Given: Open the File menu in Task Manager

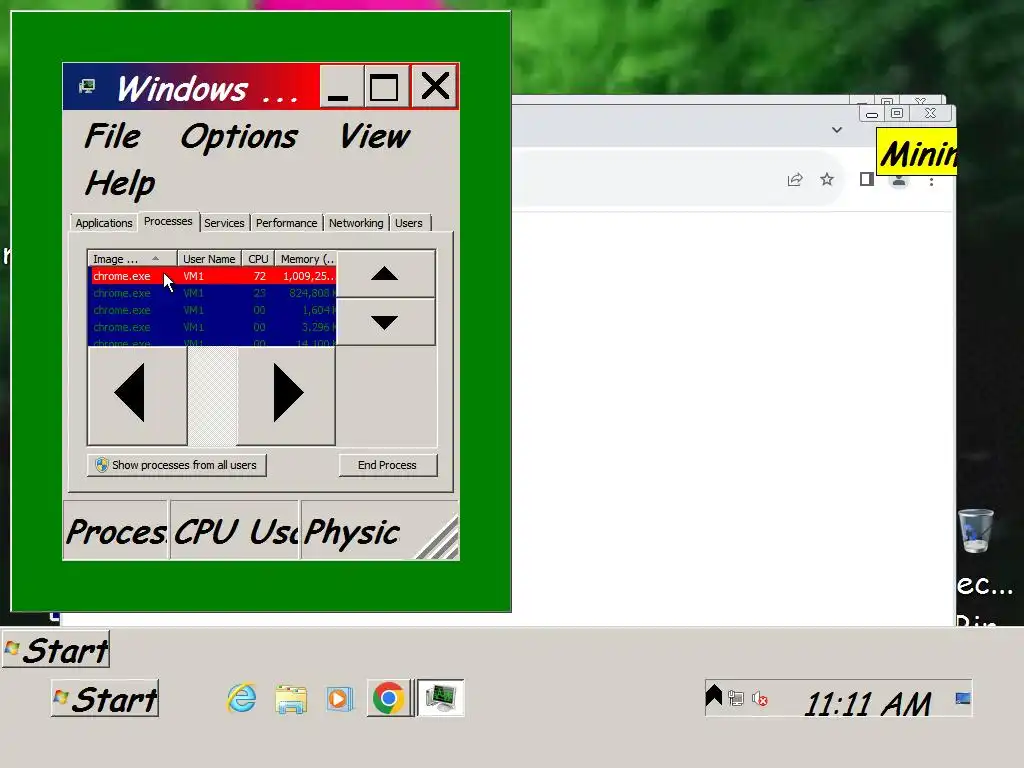Looking at the screenshot, I should (112, 136).
